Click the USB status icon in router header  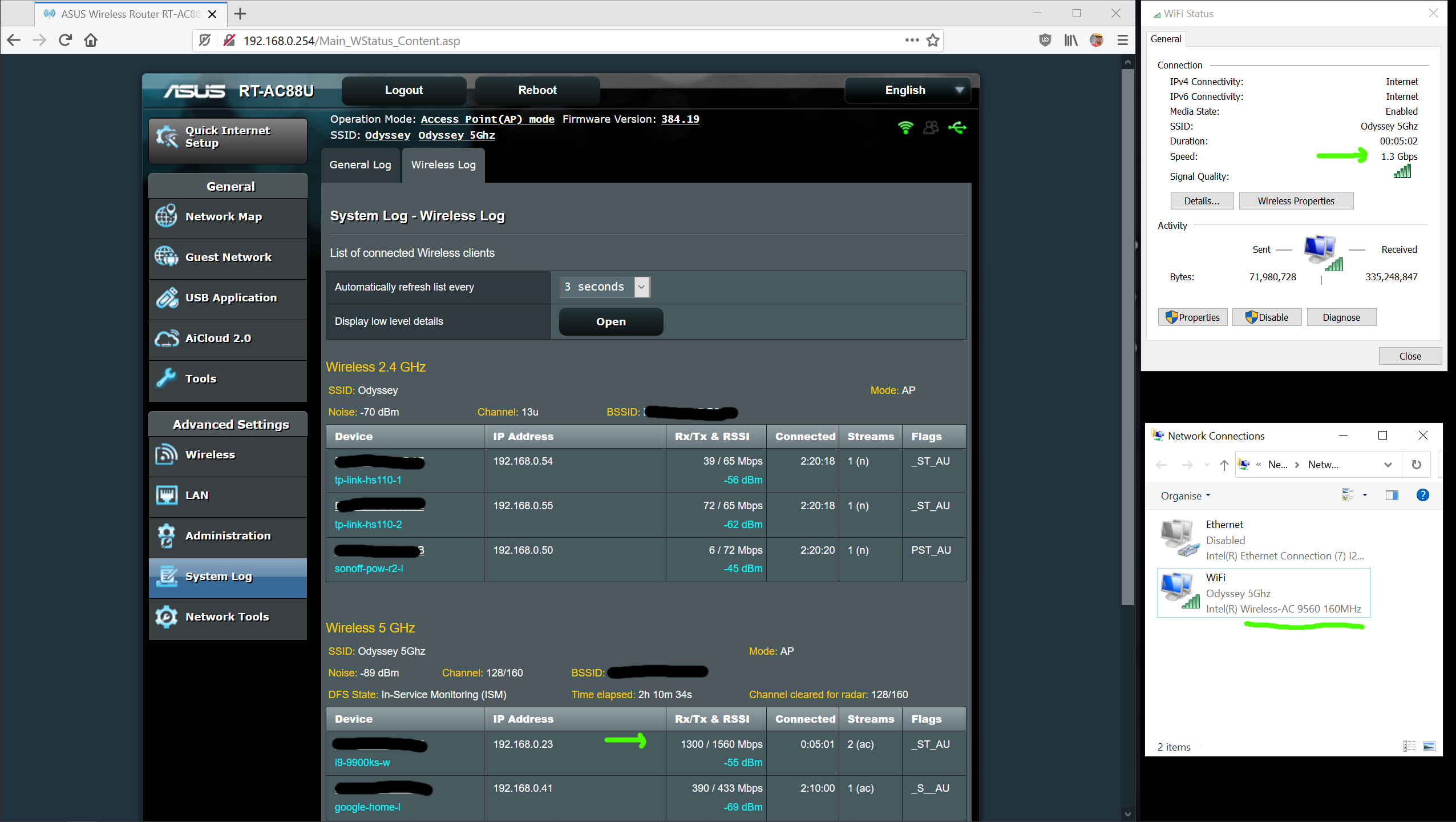click(x=957, y=127)
